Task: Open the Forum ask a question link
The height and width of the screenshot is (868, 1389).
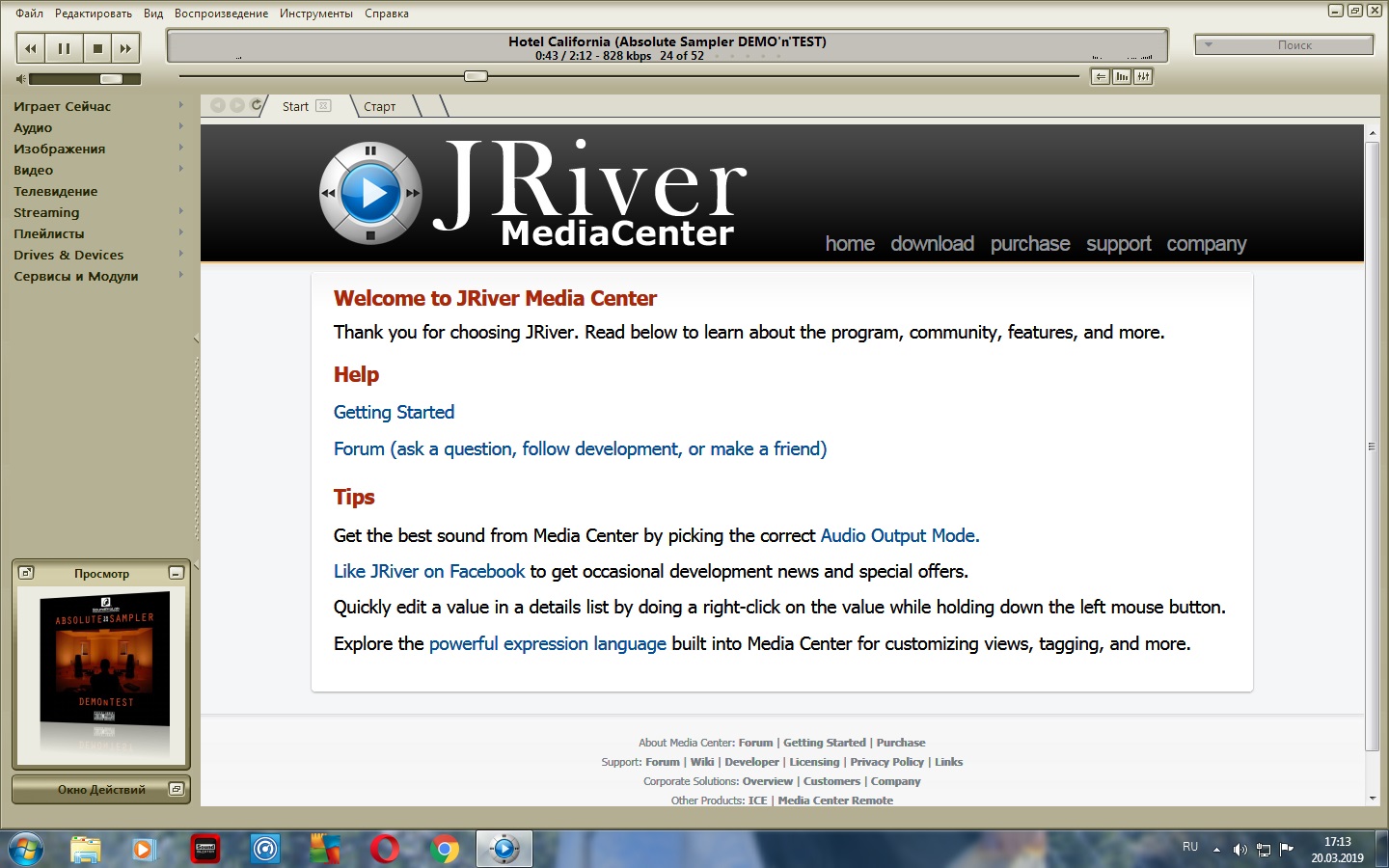Action: pos(580,448)
